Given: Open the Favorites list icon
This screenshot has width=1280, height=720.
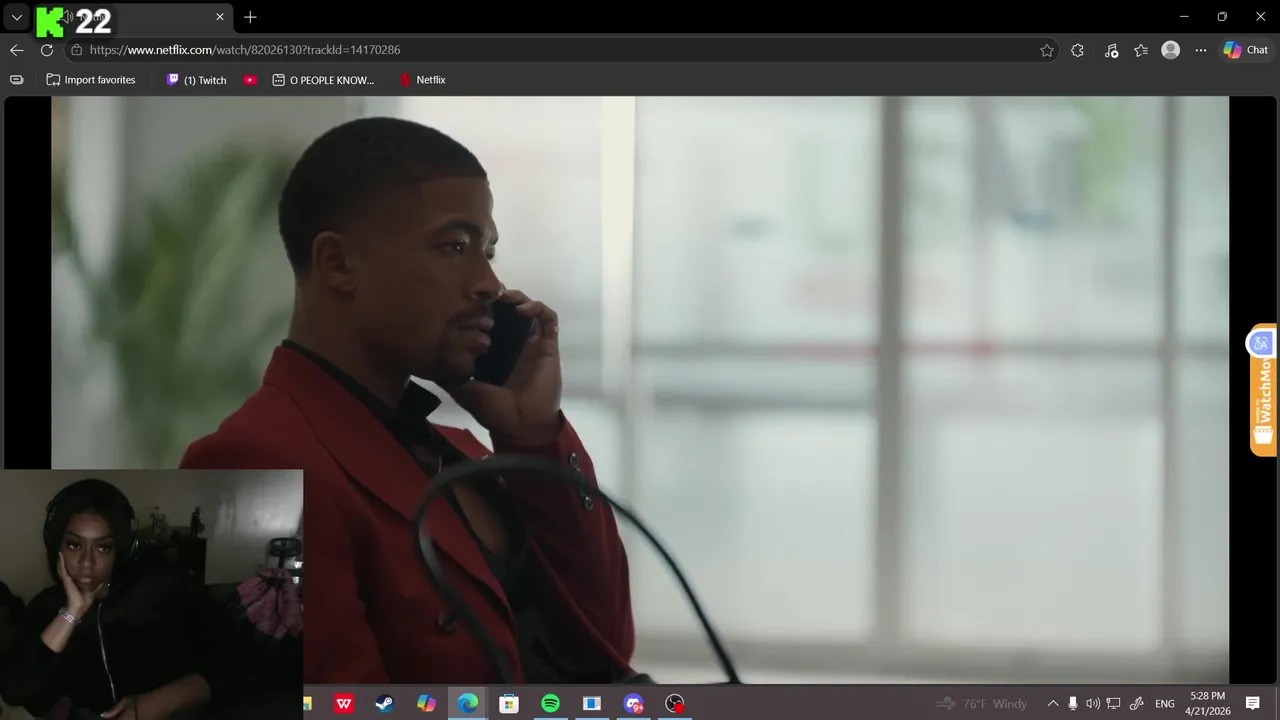Looking at the screenshot, I should click(x=1141, y=50).
